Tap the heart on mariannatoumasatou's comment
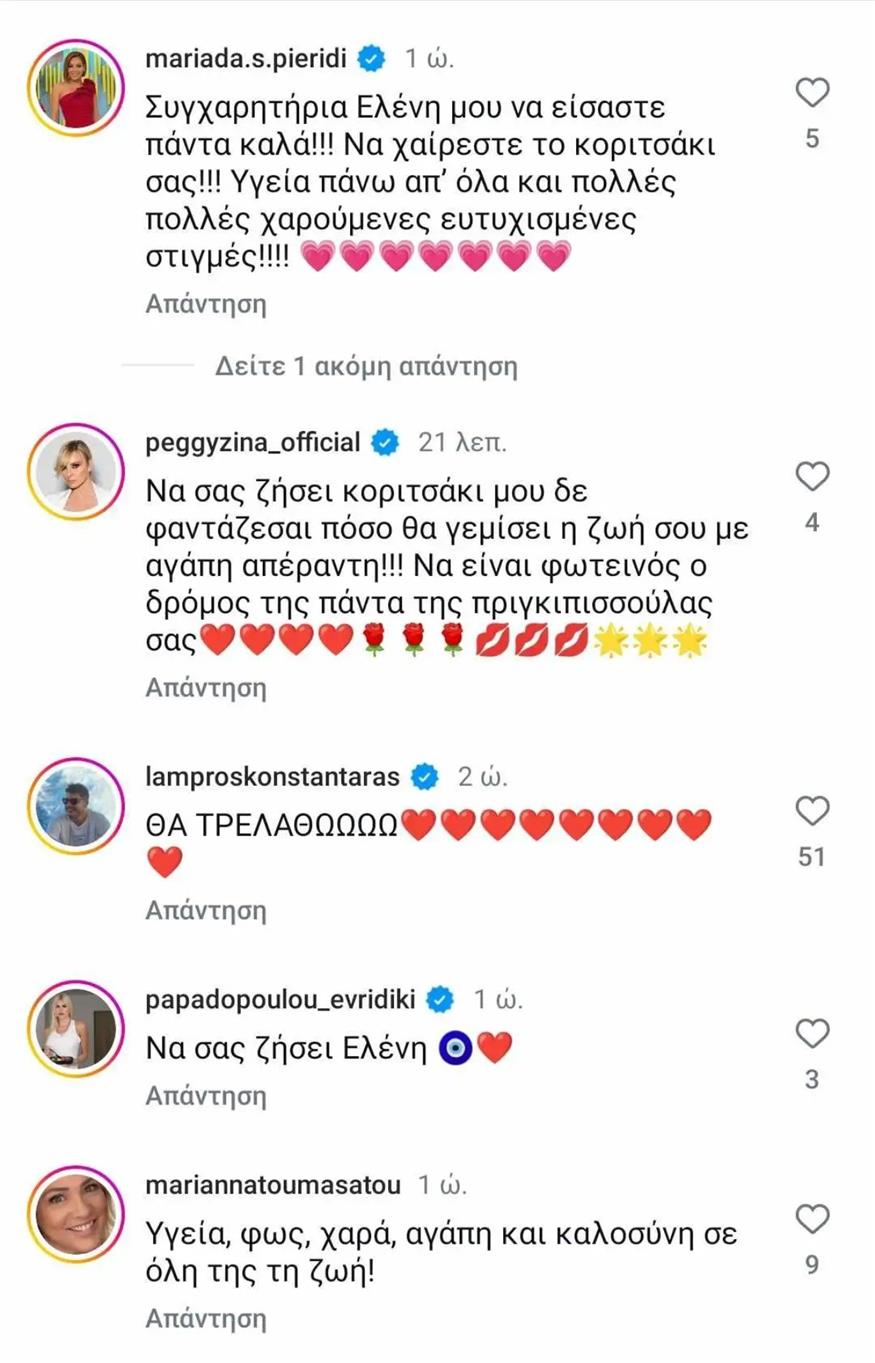Image resolution: width=875 pixels, height=1363 pixels. (812, 1219)
